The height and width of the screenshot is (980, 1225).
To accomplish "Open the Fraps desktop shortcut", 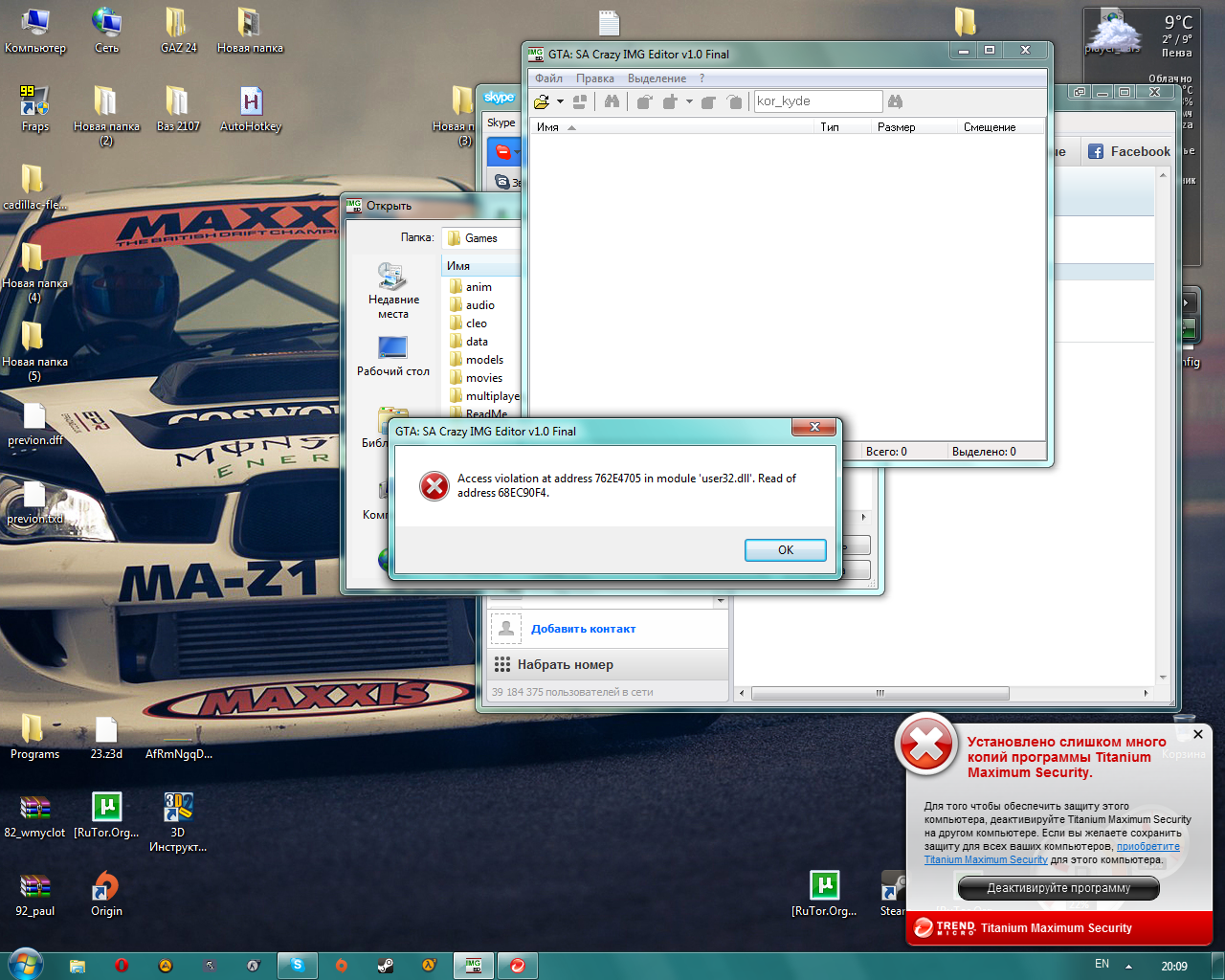I will click(35, 109).
